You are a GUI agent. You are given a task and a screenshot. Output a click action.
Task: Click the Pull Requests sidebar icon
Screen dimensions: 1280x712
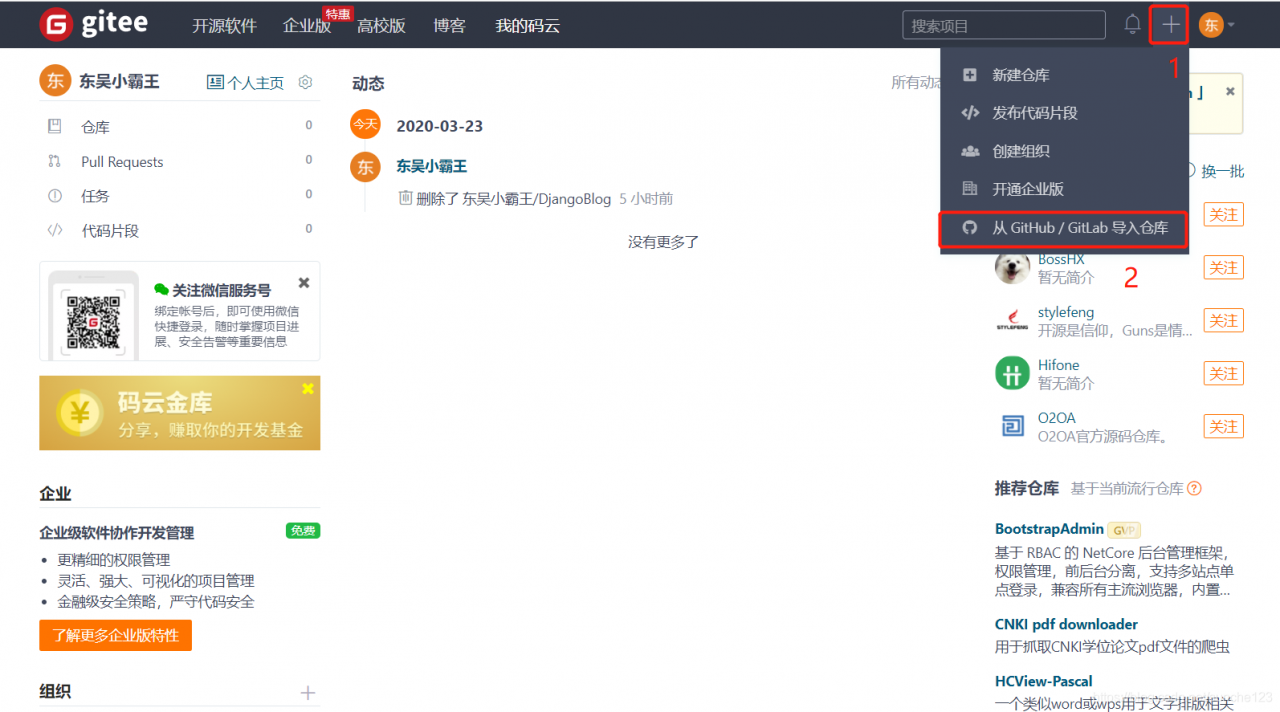(x=55, y=161)
